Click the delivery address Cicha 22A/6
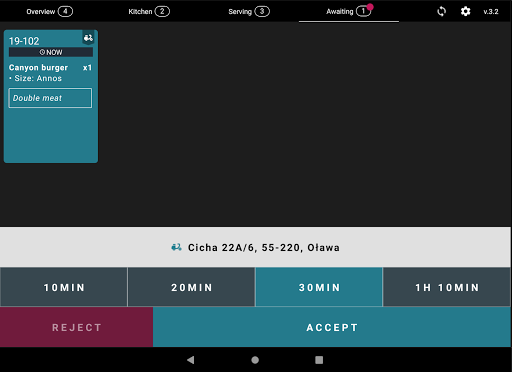 (x=264, y=247)
